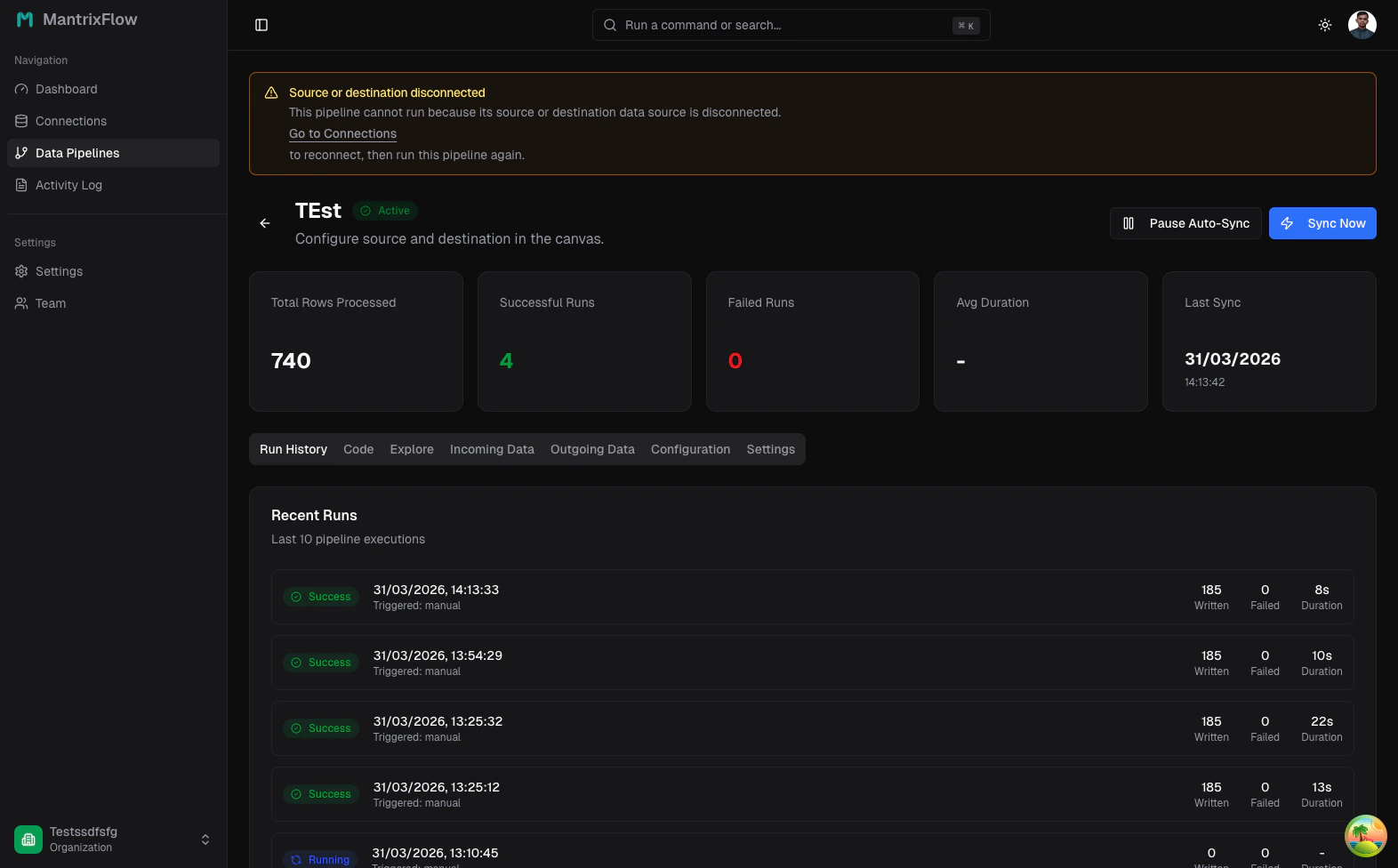Click the pause icon on Pause Auto-Sync
This screenshot has width=1398, height=868.
pyautogui.click(x=1129, y=223)
